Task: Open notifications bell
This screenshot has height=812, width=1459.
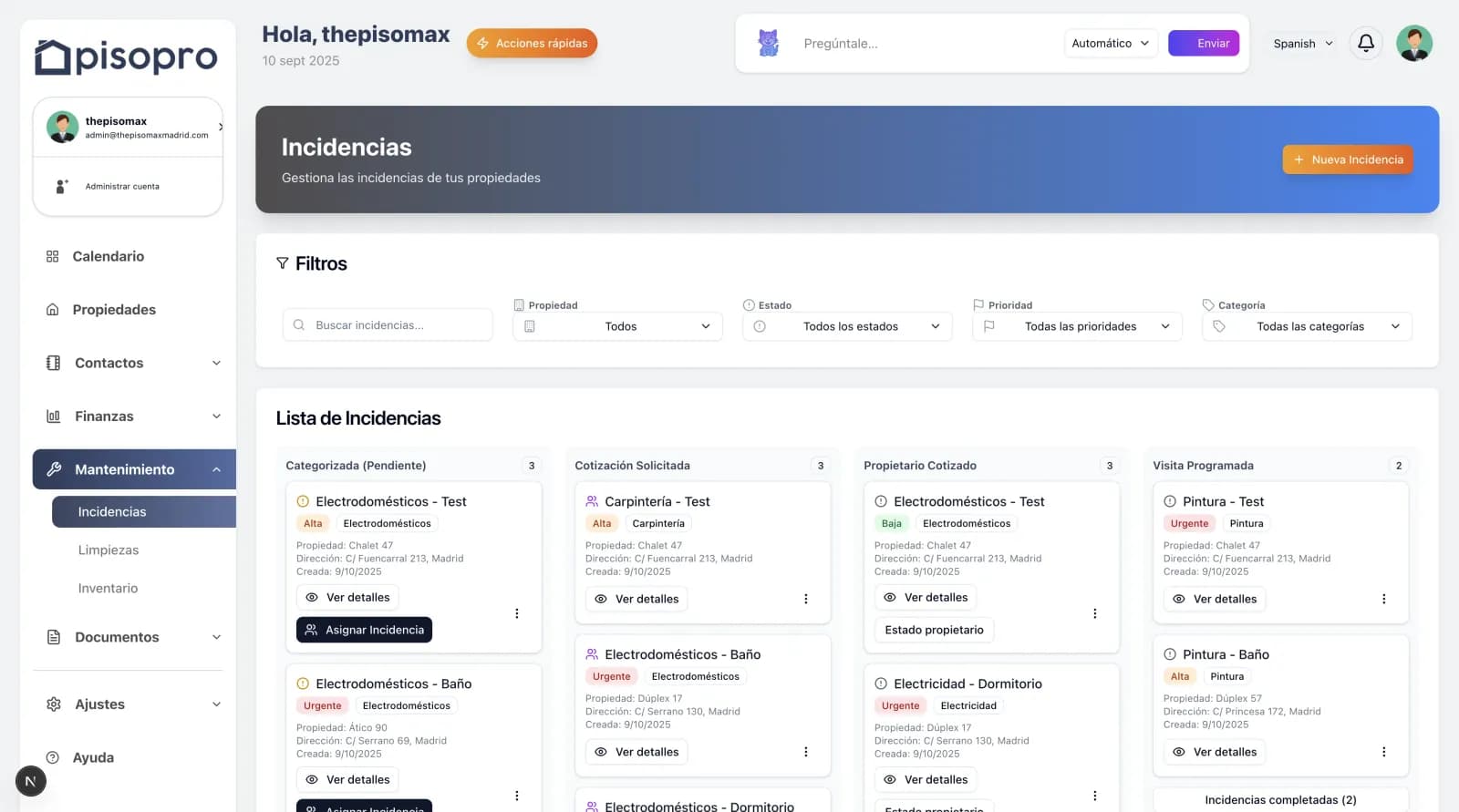Action: [1366, 43]
